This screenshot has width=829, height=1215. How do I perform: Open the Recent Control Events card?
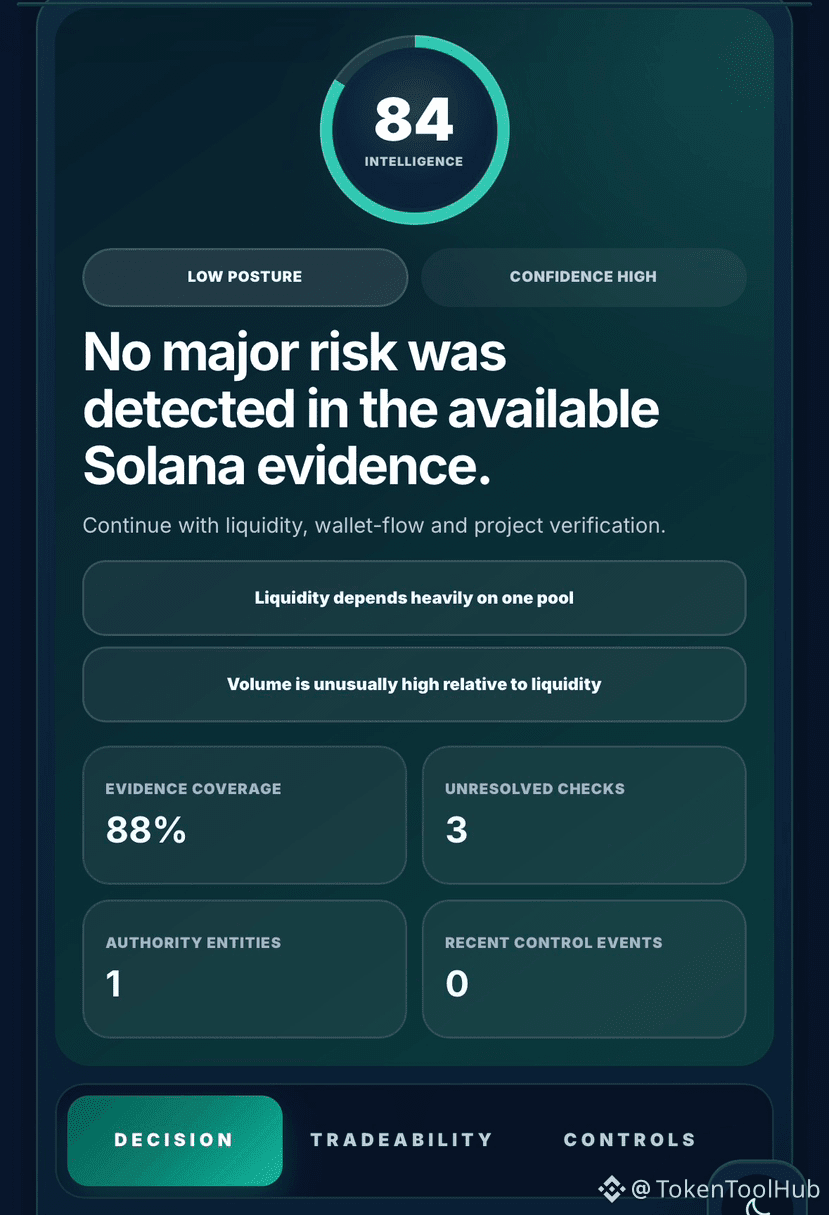click(584, 969)
